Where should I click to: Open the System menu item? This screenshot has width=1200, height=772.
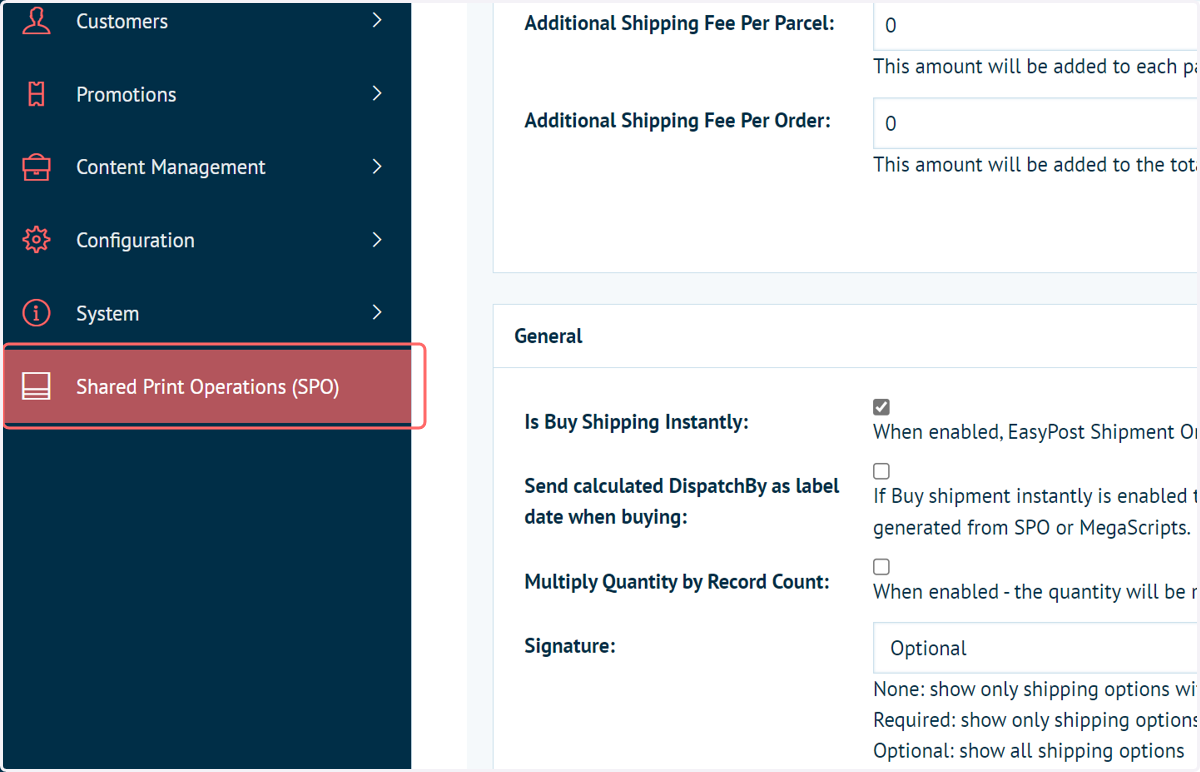[x=206, y=313]
